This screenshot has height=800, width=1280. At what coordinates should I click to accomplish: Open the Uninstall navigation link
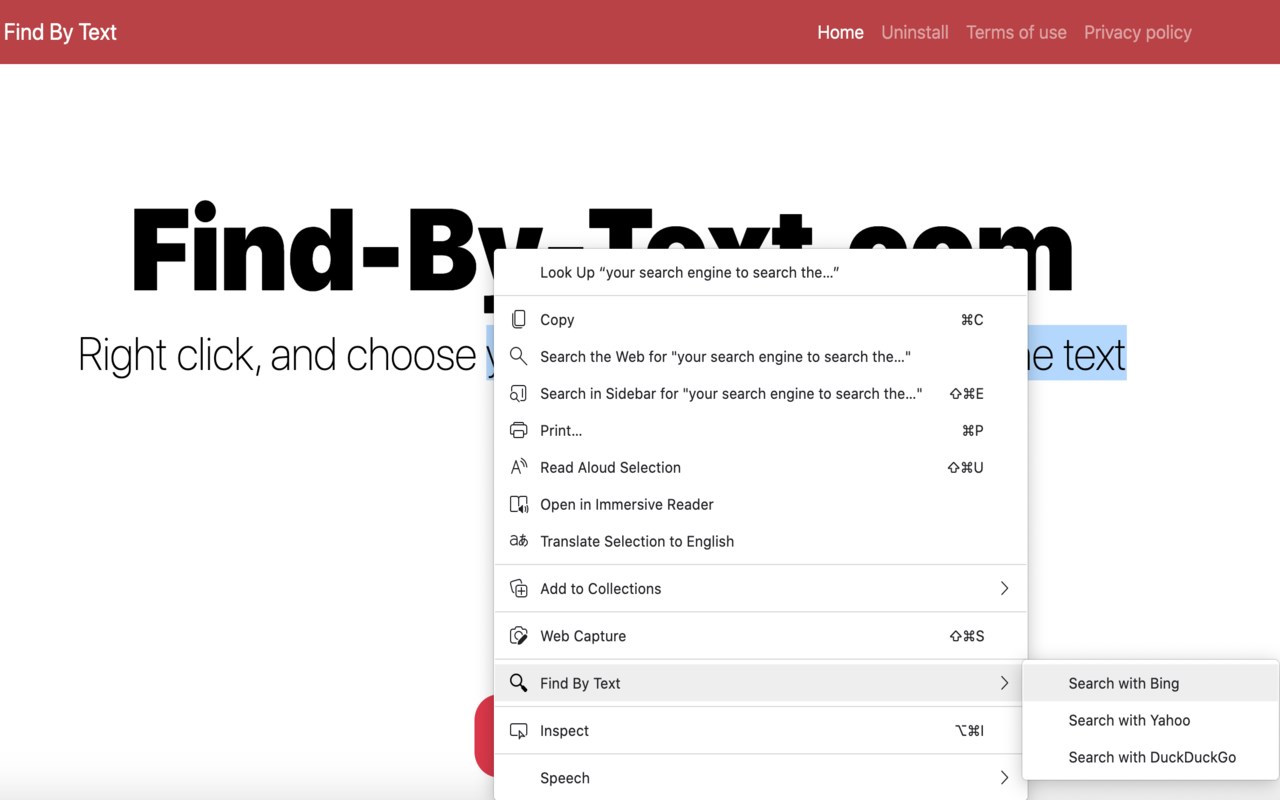[915, 32]
